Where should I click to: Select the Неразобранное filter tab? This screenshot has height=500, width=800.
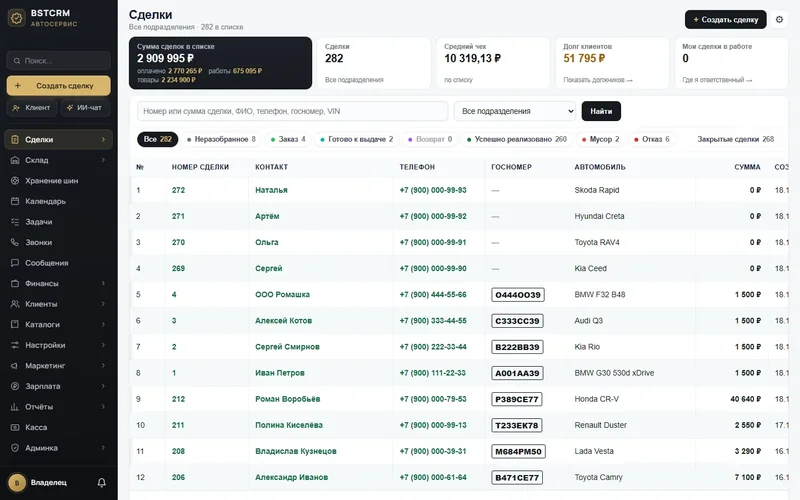221,139
